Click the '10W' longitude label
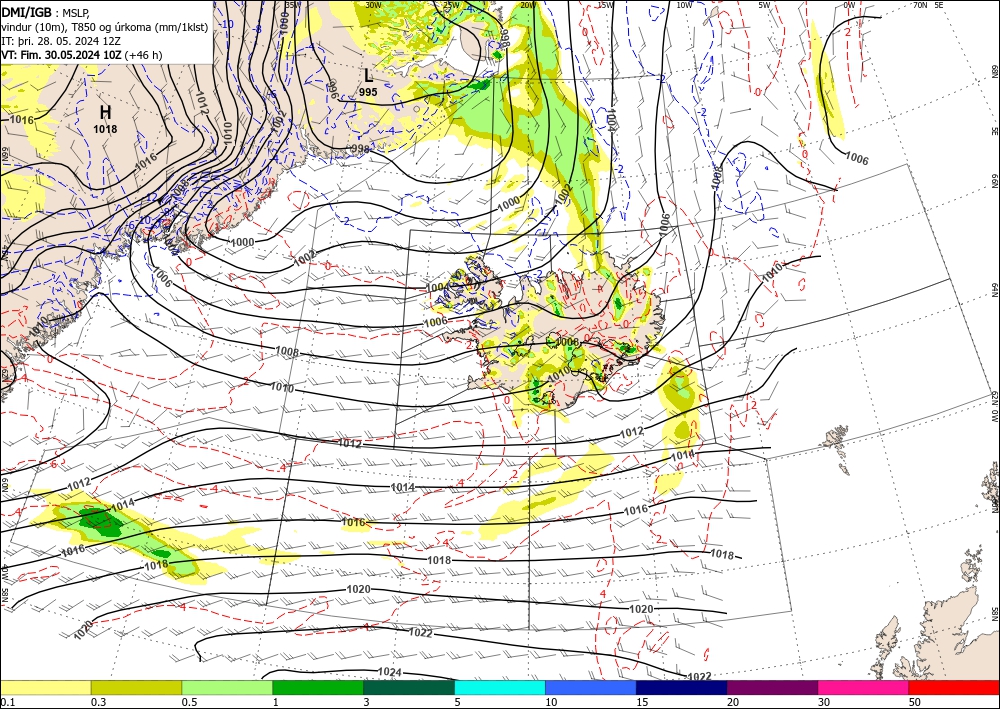The image size is (1000, 709). click(x=684, y=5)
